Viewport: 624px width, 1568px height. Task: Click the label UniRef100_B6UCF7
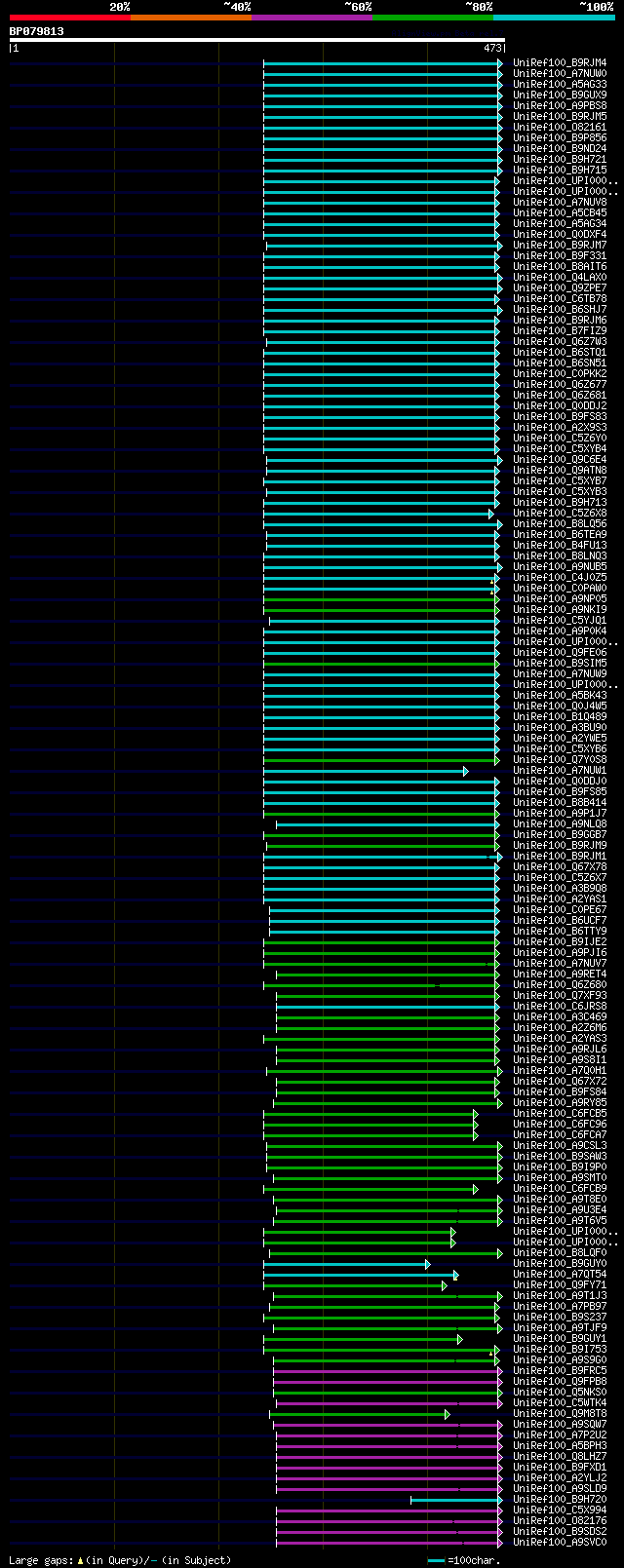pos(560,921)
